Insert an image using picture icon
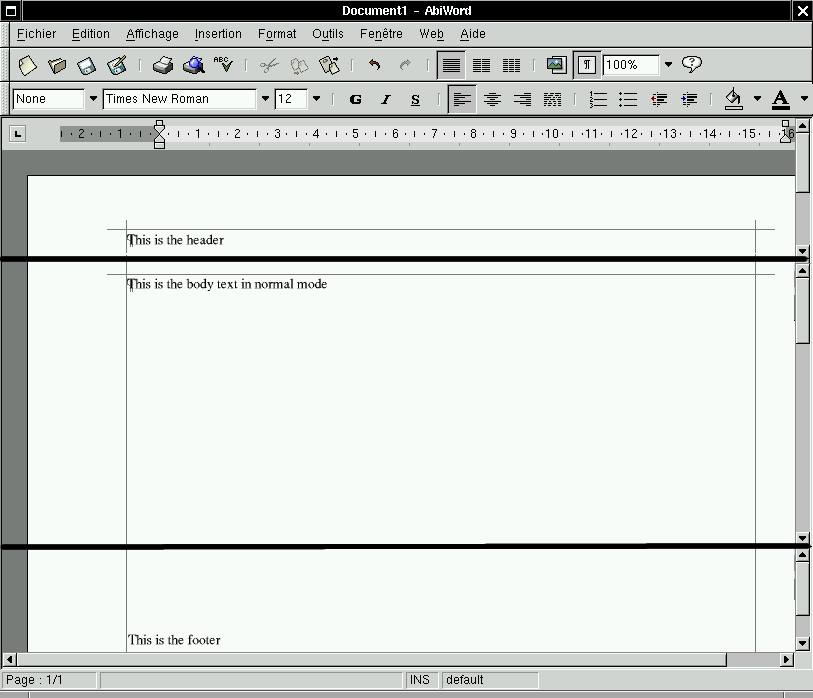Image resolution: width=813 pixels, height=698 pixels. coord(556,65)
